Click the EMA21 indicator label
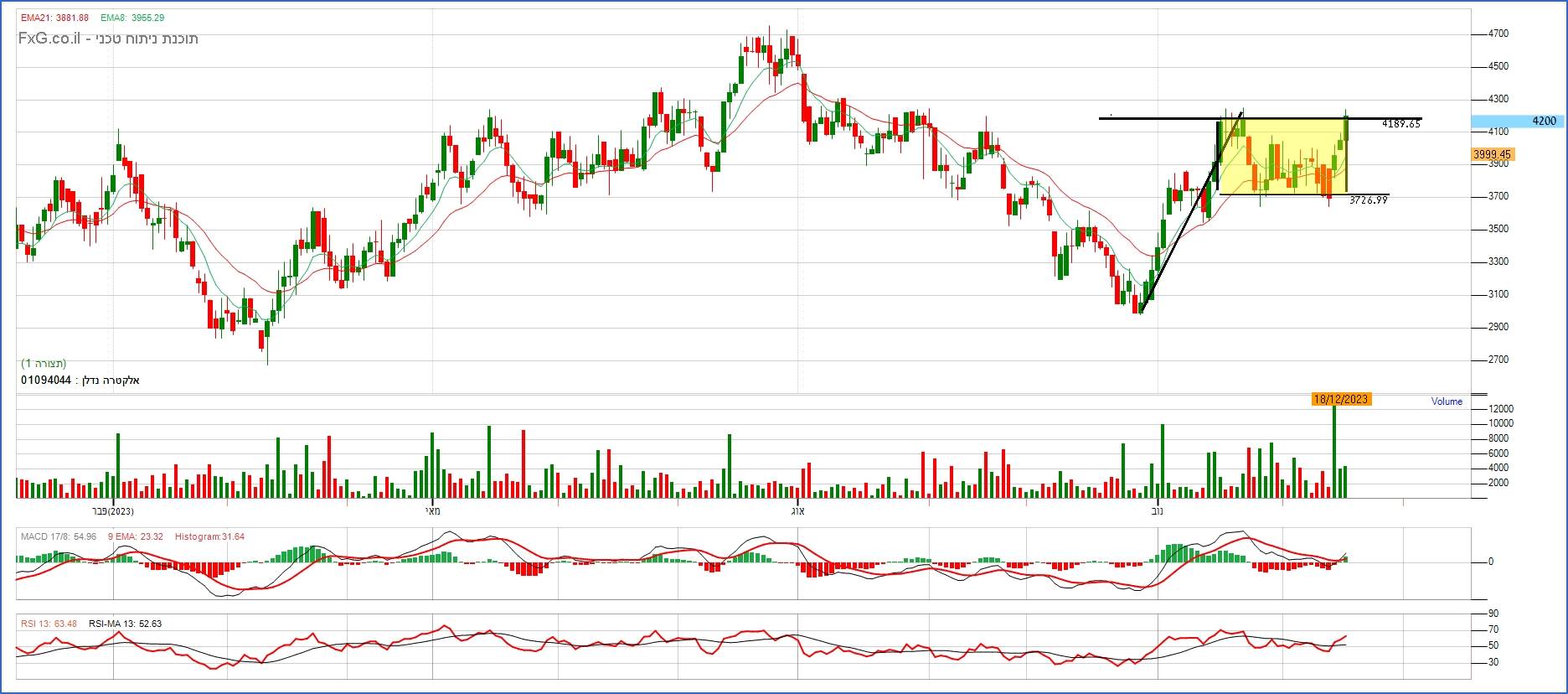 (x=54, y=18)
